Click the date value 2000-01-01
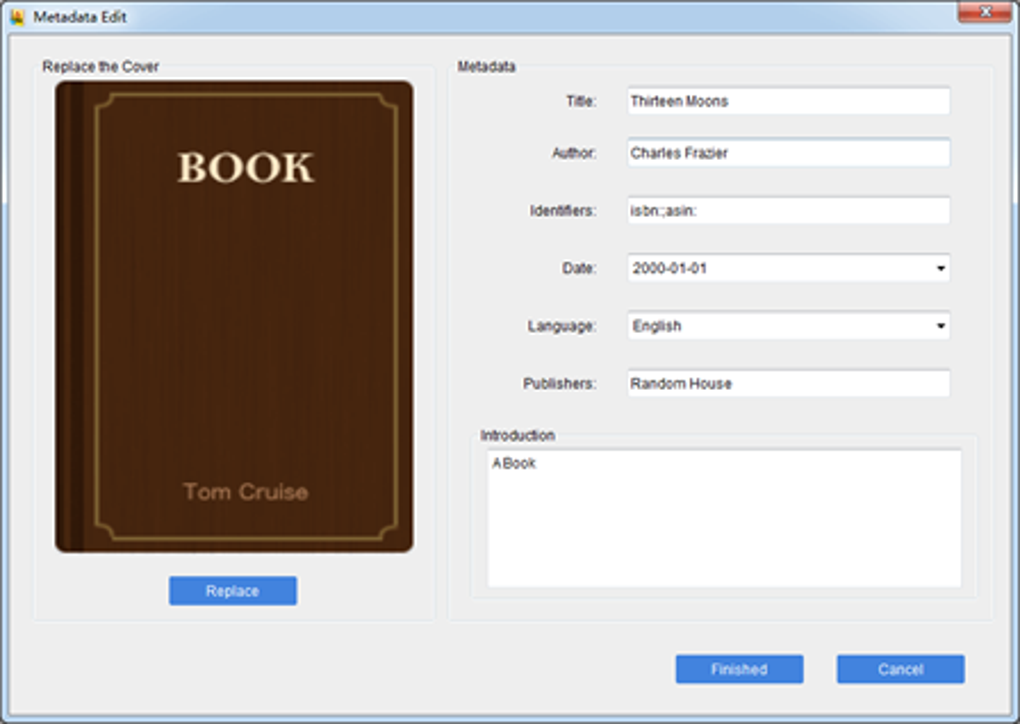The width and height of the screenshot is (1020, 724). coord(669,268)
